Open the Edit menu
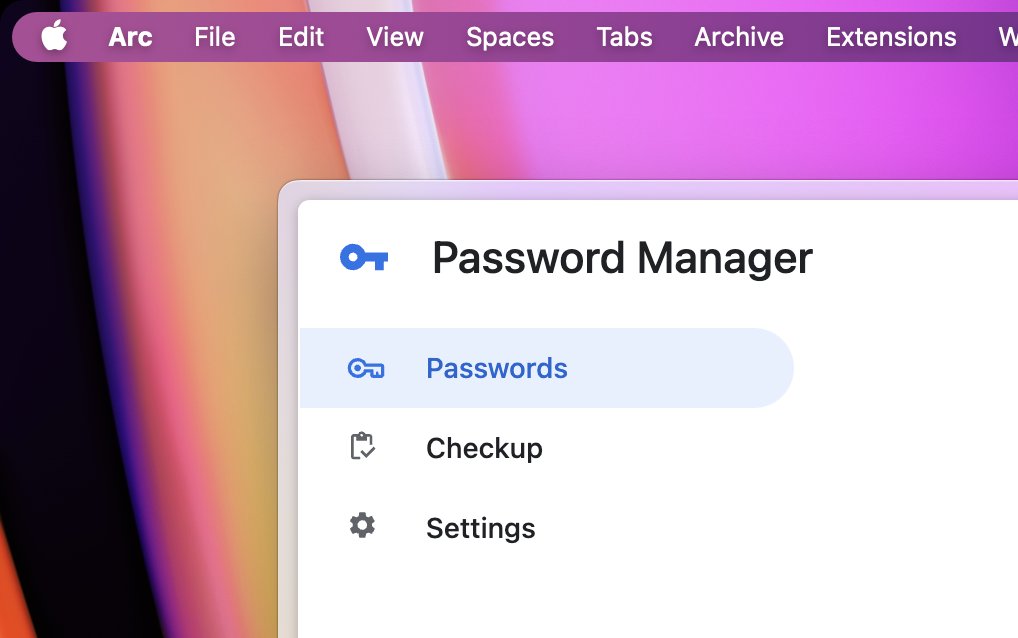1018x638 pixels. pyautogui.click(x=301, y=37)
